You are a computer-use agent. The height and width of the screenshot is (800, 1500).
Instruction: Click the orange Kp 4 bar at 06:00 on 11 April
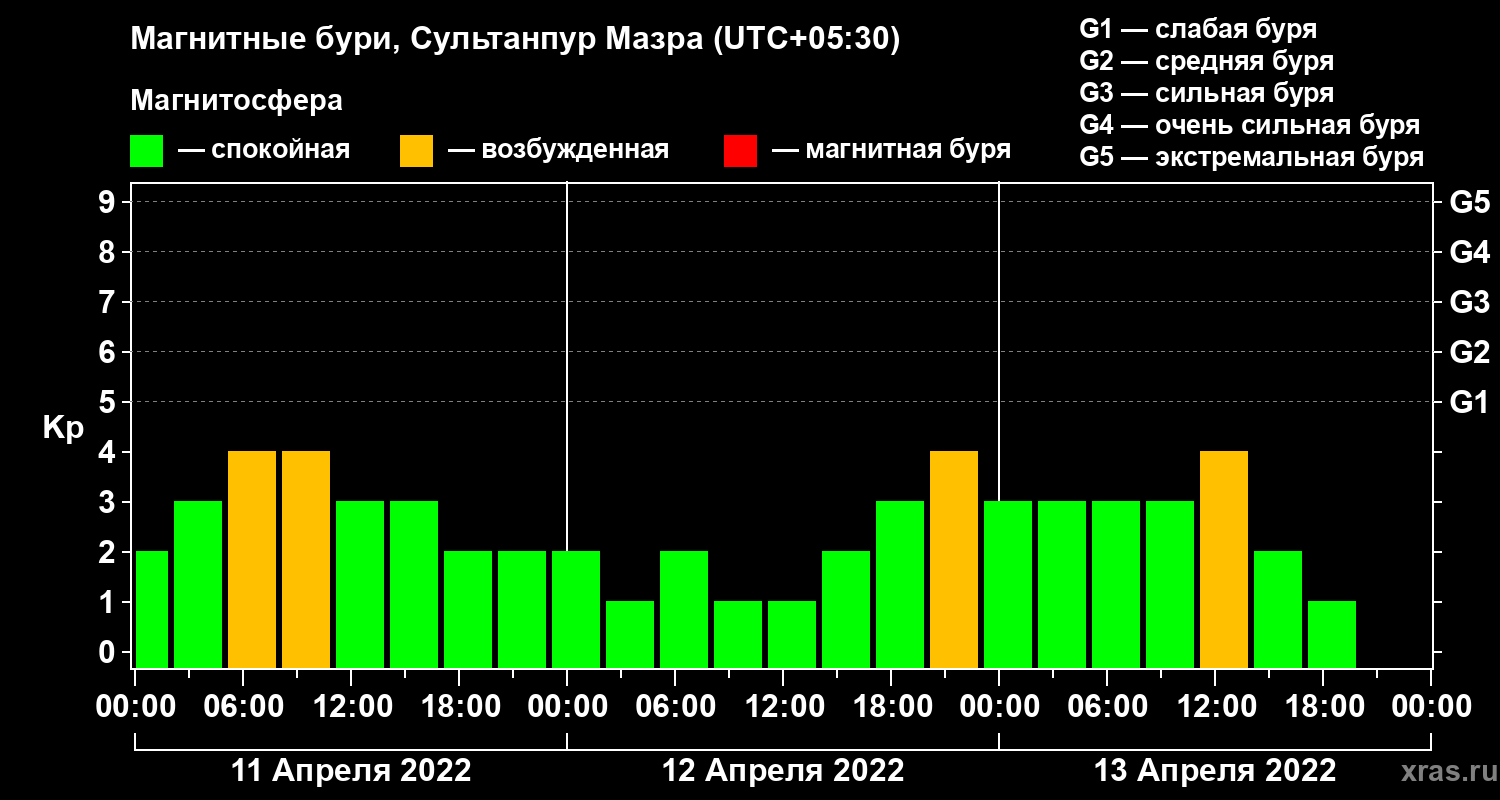[252, 560]
